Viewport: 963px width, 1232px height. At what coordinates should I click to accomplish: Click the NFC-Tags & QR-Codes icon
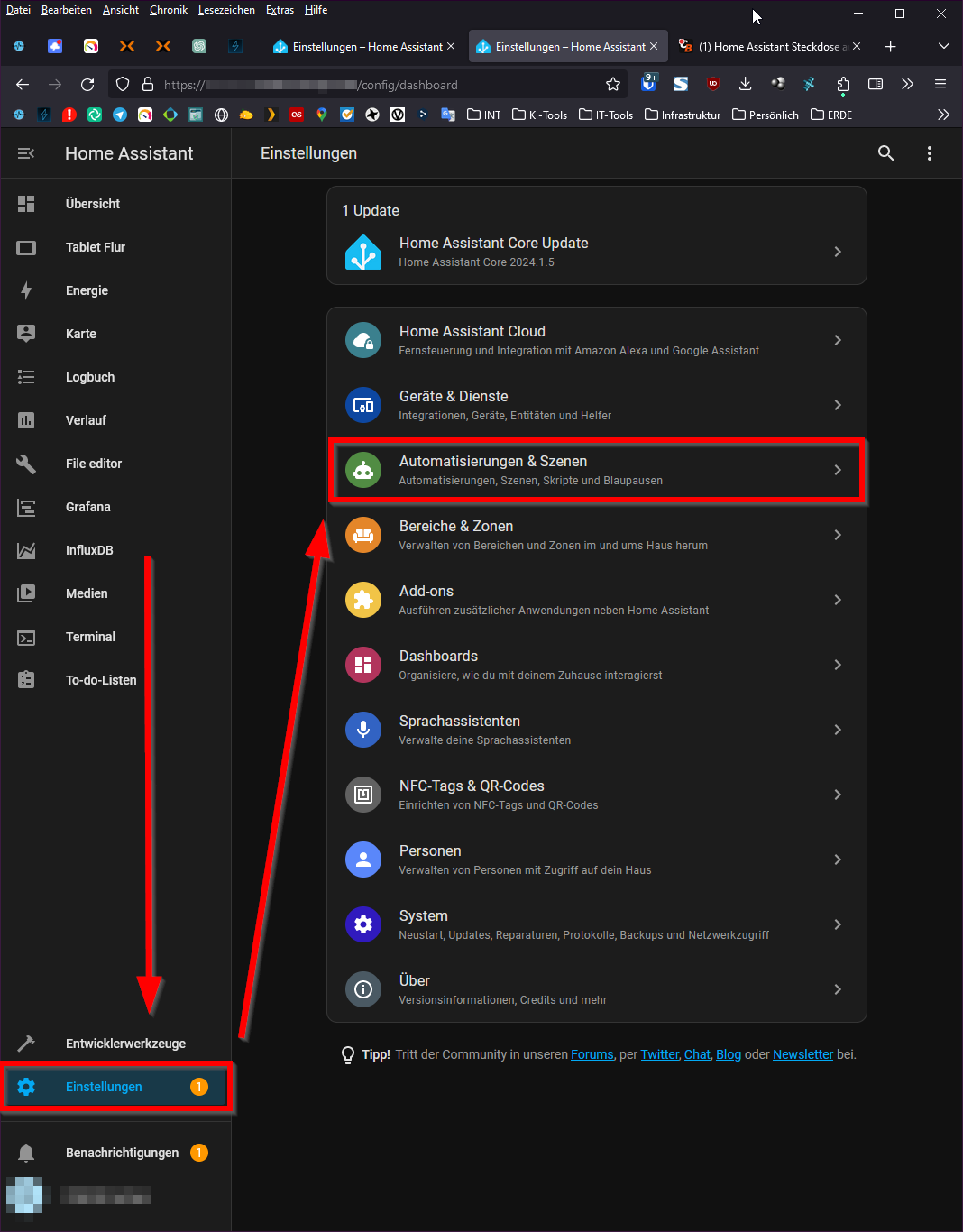click(x=363, y=795)
